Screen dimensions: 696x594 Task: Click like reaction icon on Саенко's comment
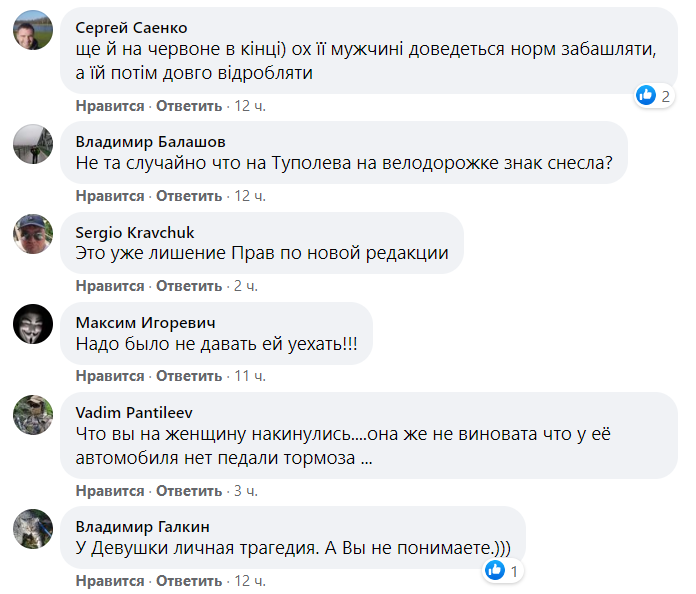click(x=645, y=96)
